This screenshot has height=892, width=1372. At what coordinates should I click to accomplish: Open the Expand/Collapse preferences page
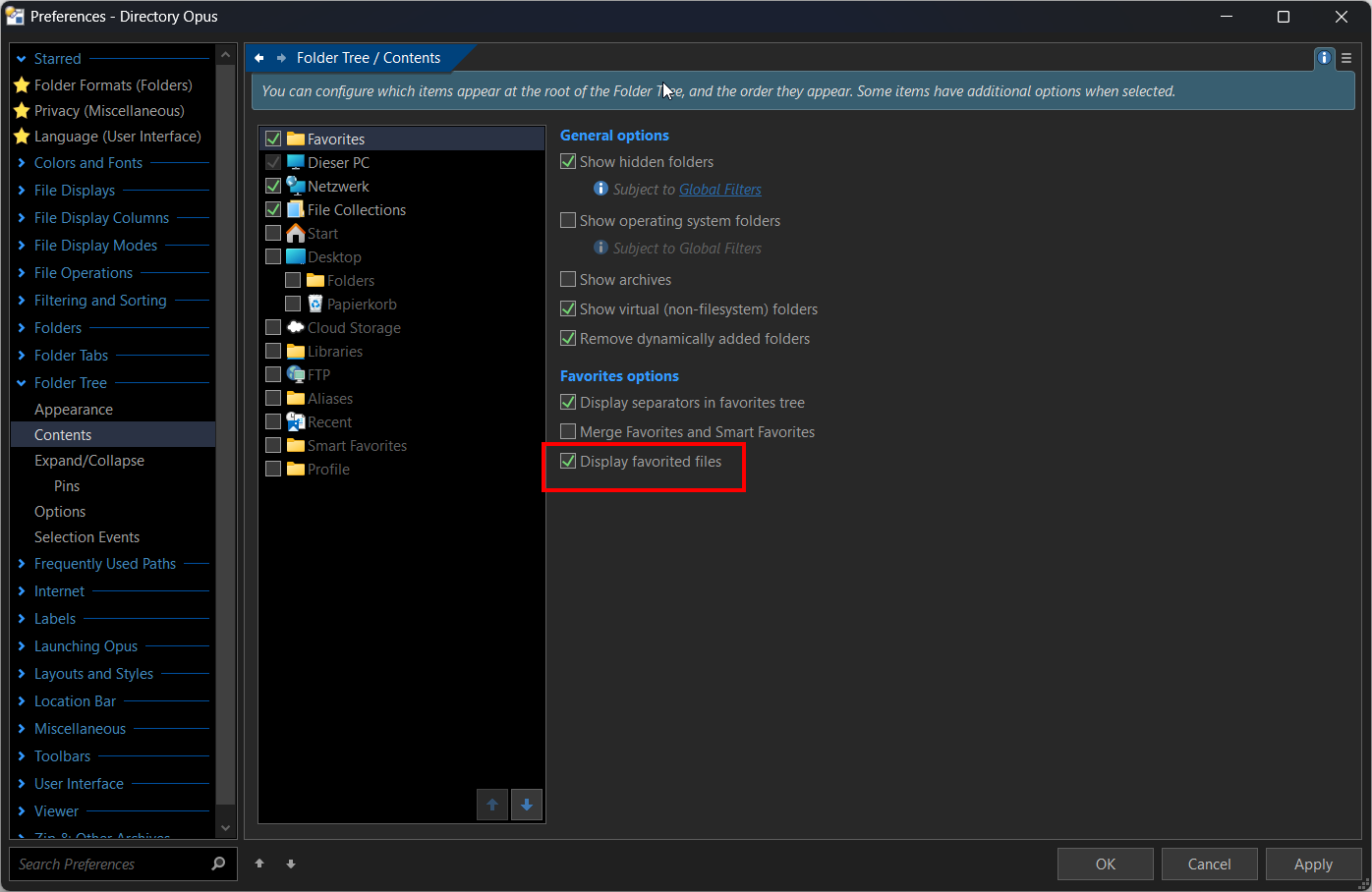pos(89,461)
